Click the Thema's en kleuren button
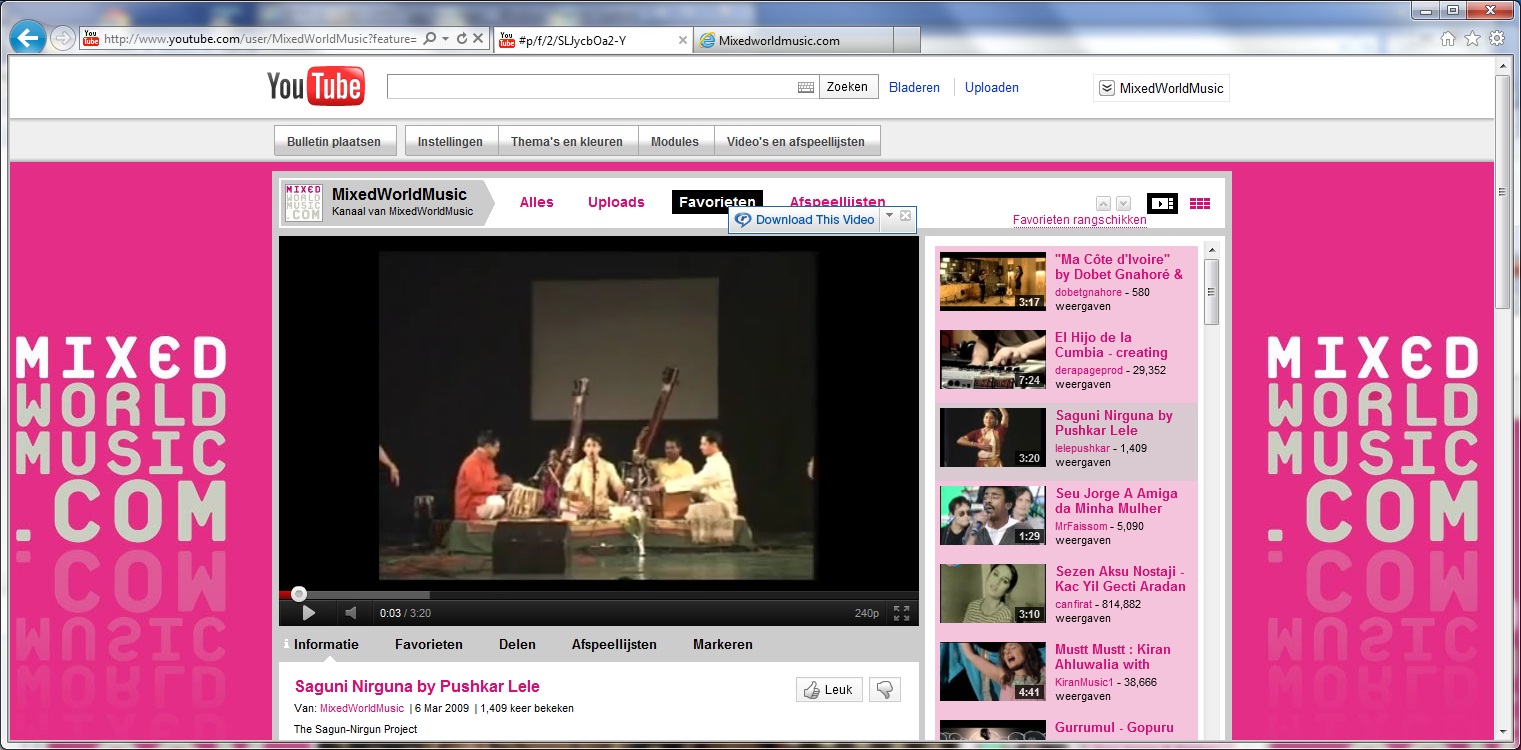 (567, 142)
